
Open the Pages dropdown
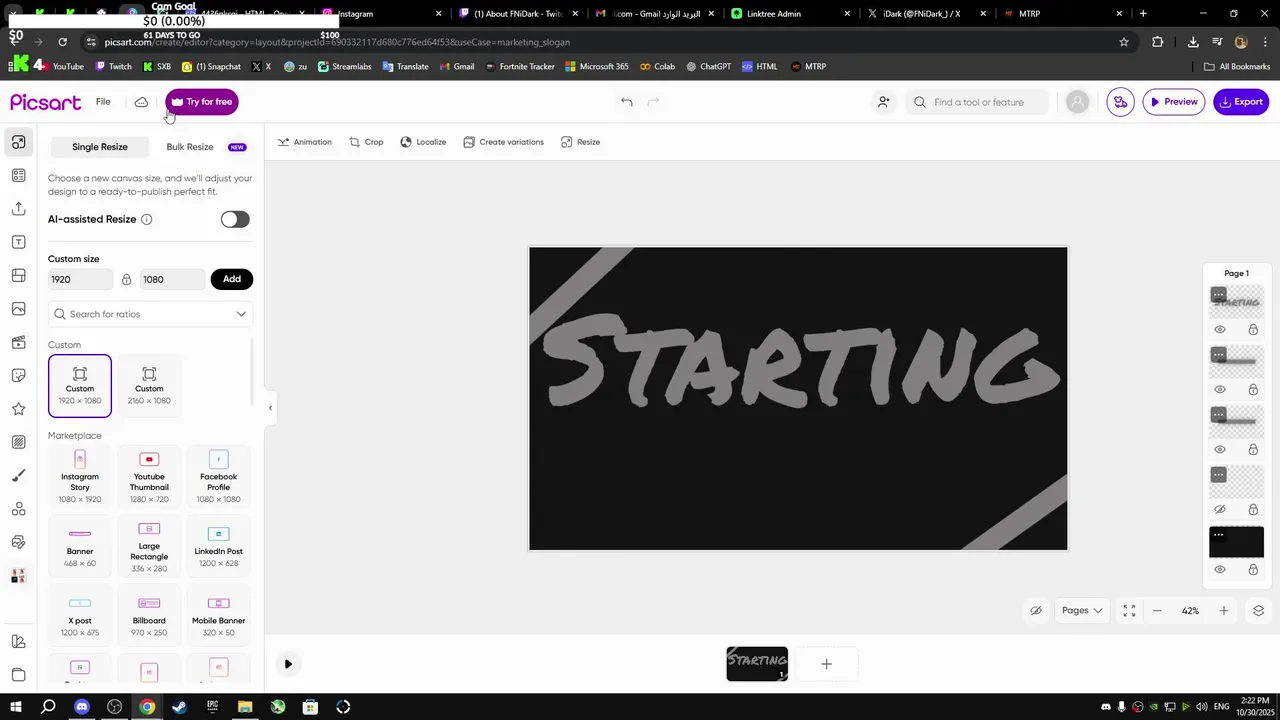tap(1082, 611)
